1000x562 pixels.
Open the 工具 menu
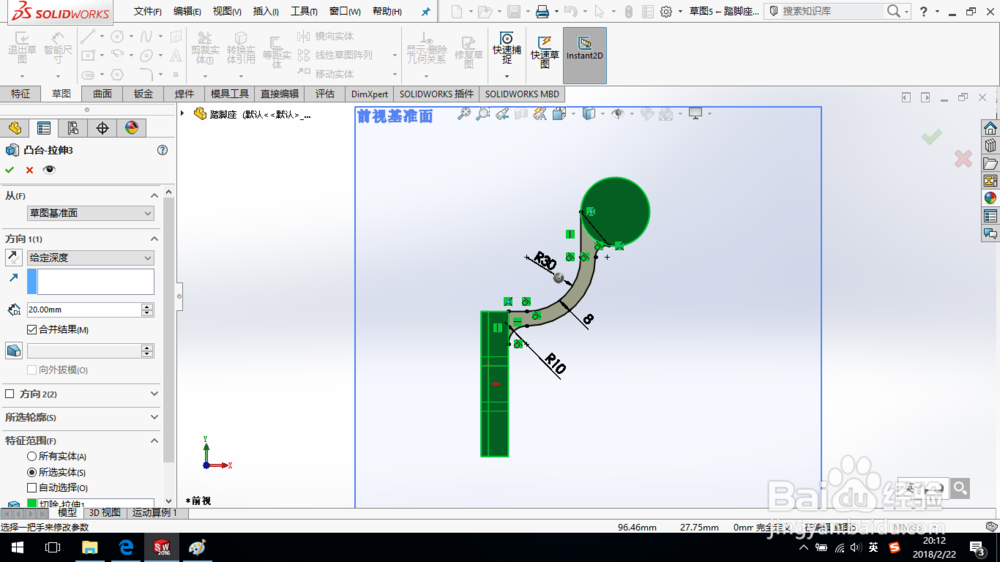(x=304, y=11)
